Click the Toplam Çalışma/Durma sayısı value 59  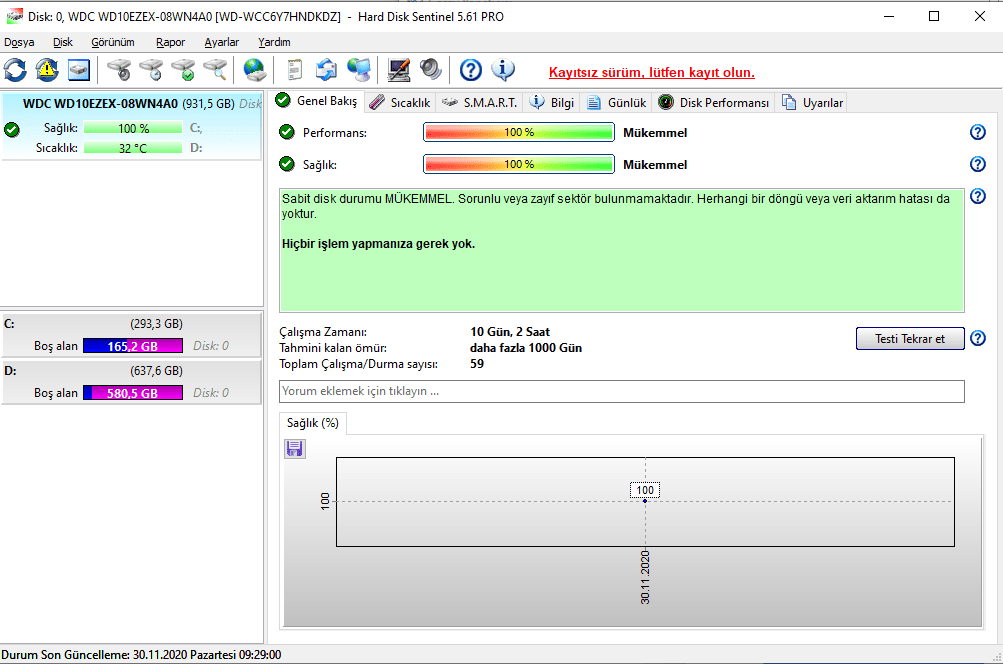click(477, 364)
